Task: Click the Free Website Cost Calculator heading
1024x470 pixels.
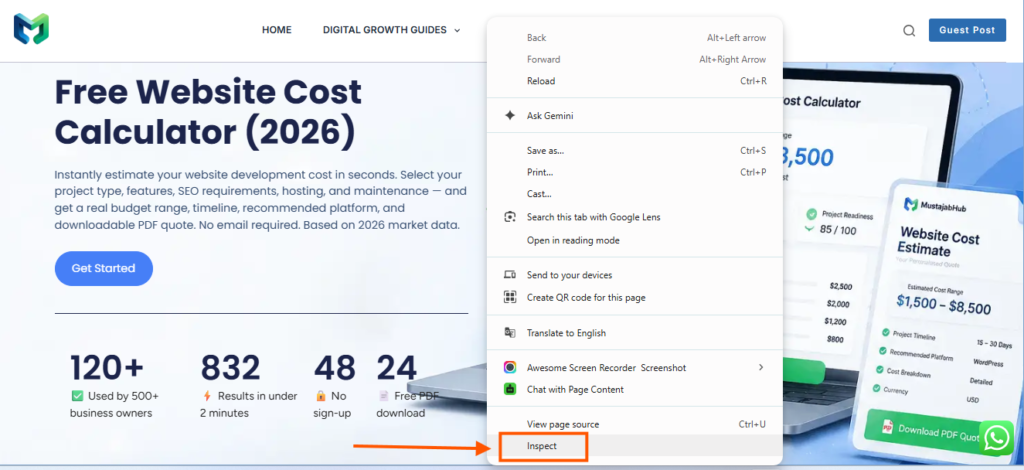Action: pyautogui.click(x=208, y=112)
